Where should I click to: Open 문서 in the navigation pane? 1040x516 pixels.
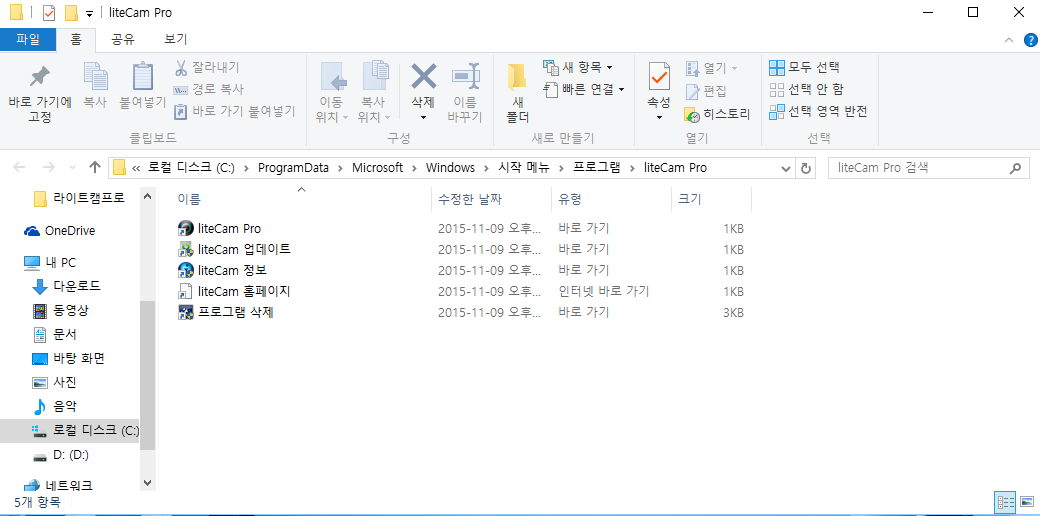pyautogui.click(x=55, y=334)
